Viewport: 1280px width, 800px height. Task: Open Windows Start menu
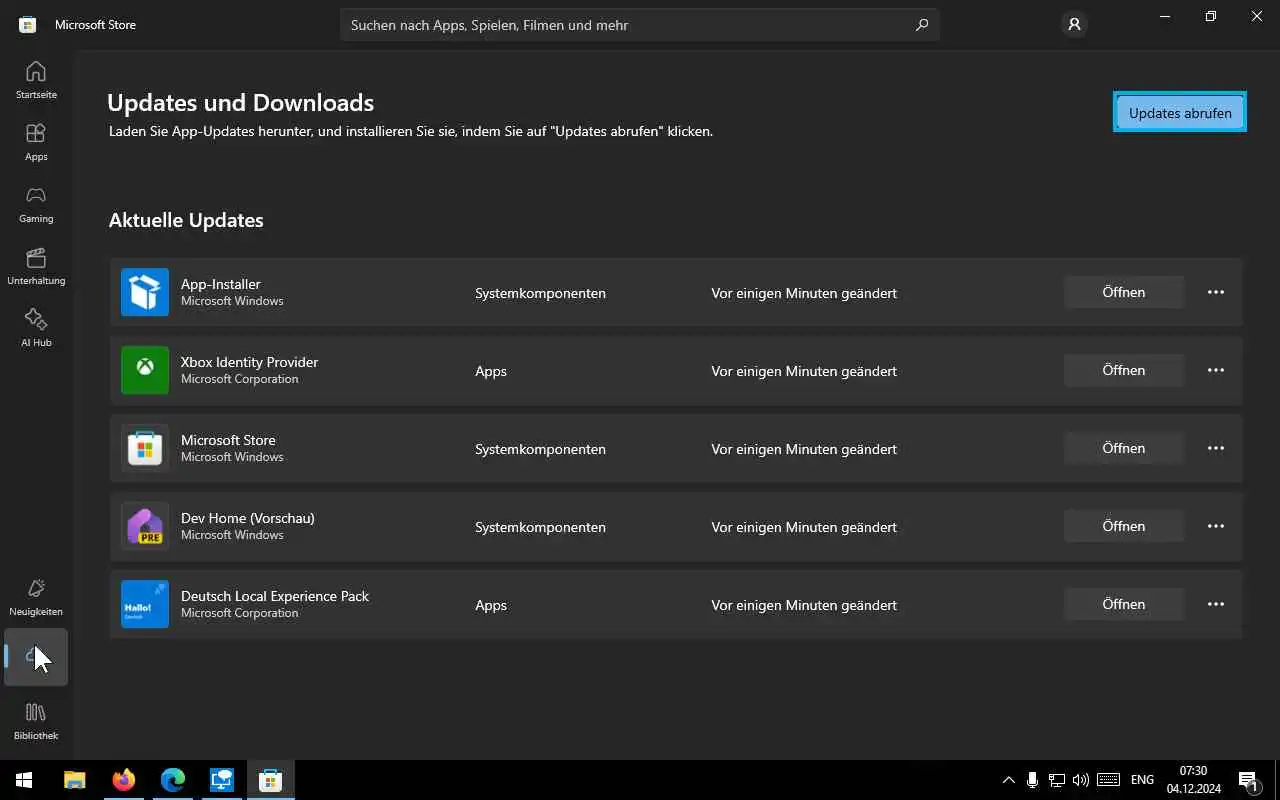(24, 780)
